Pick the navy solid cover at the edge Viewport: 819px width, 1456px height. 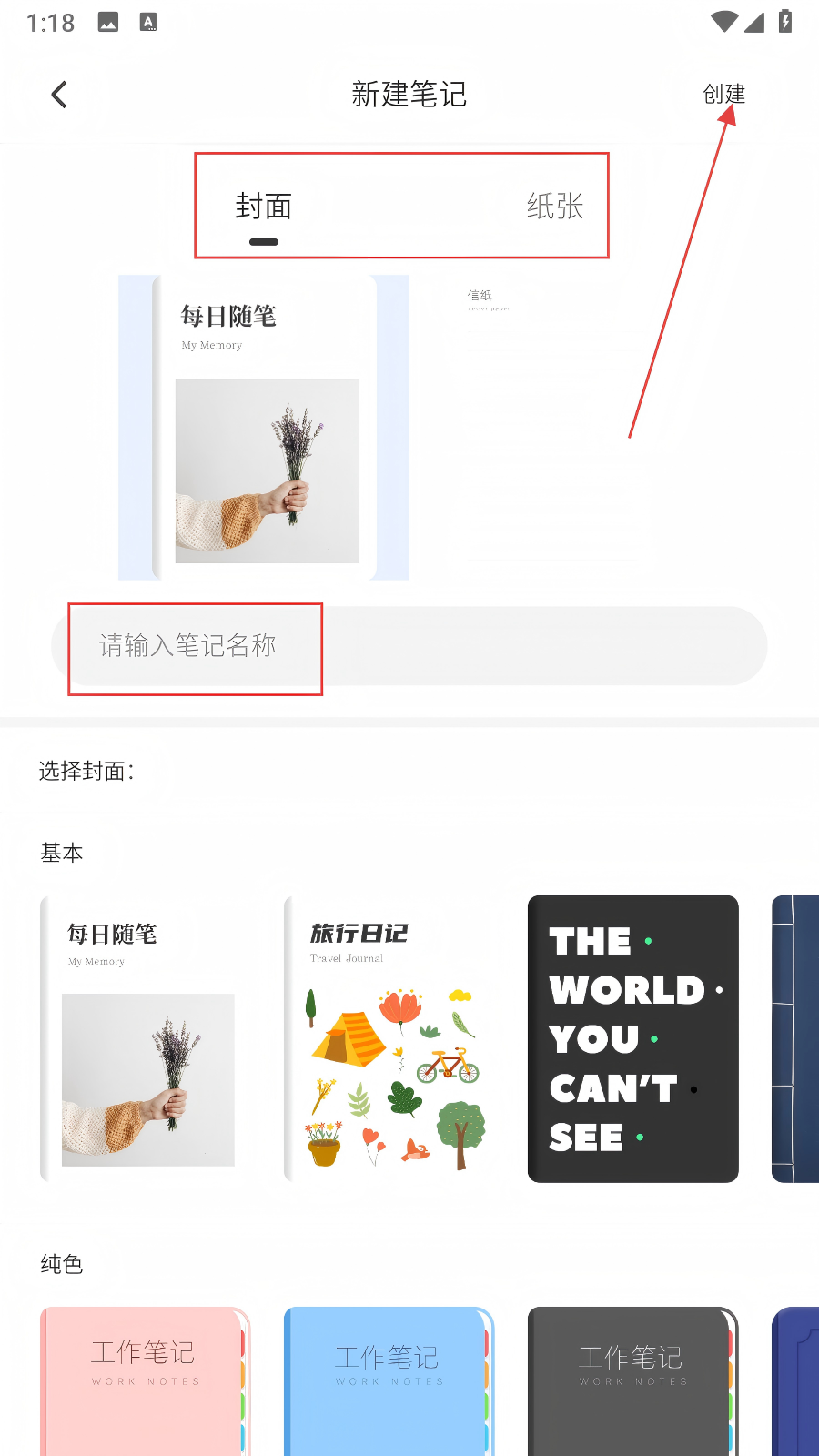coord(795,1381)
